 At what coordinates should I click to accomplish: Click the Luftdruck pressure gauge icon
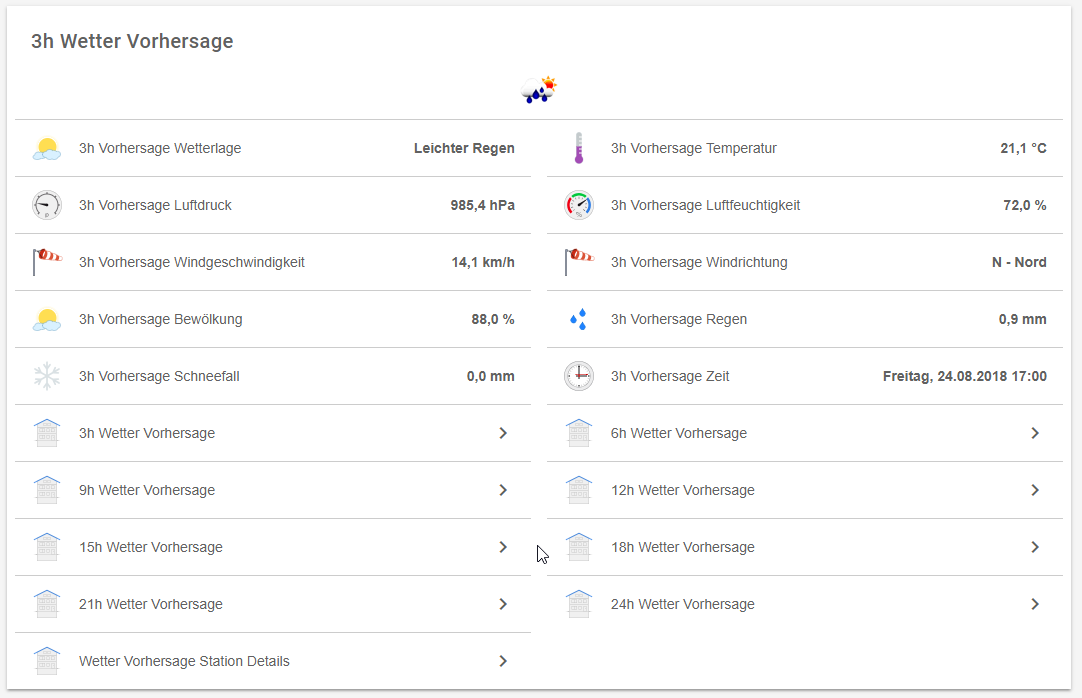pos(47,204)
